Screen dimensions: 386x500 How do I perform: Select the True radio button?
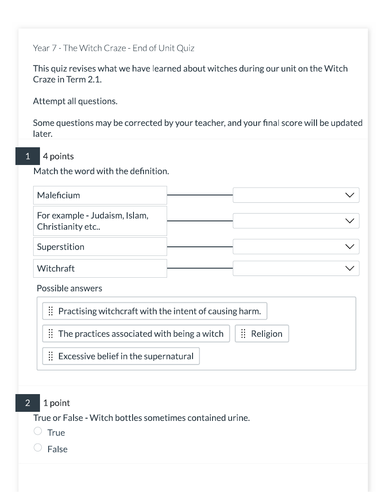tap(38, 431)
